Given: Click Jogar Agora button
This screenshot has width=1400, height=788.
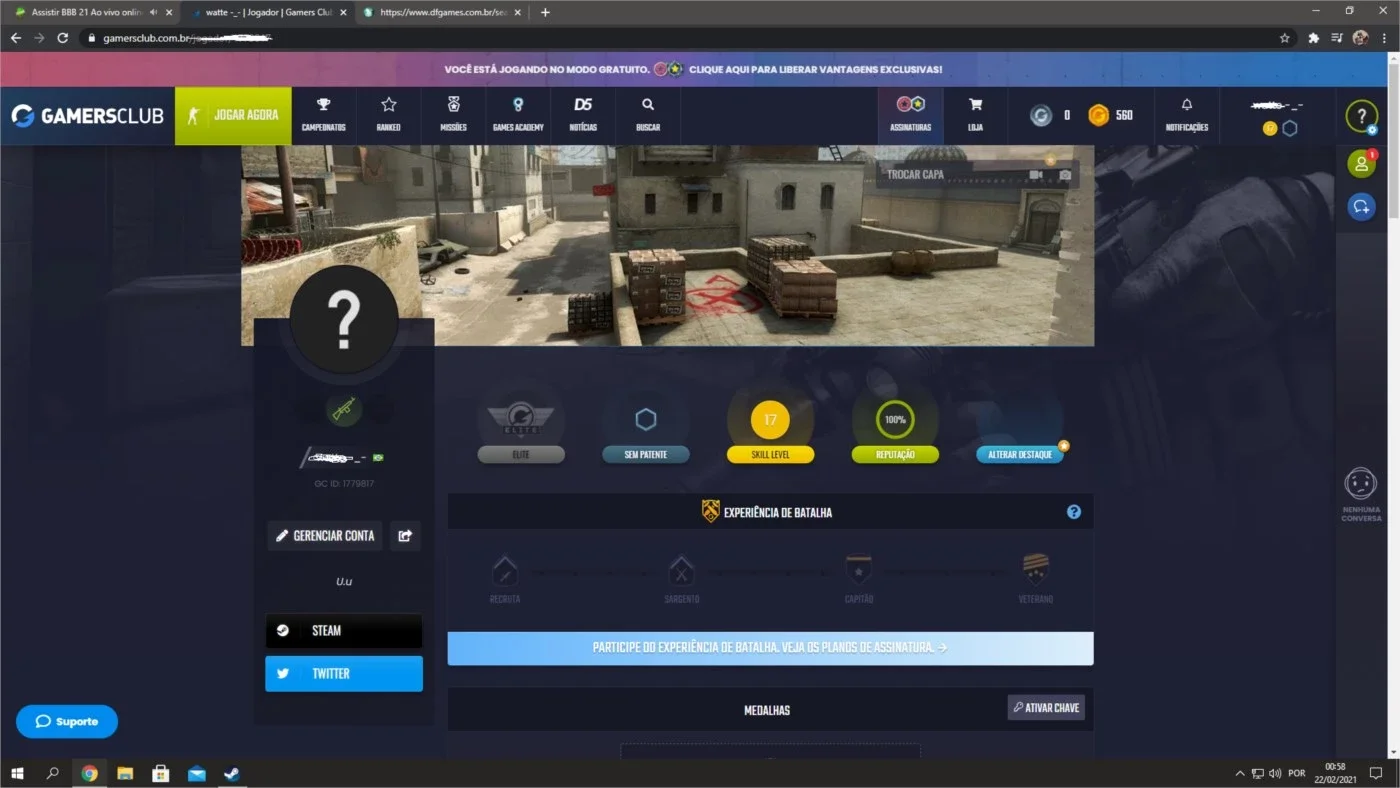Looking at the screenshot, I should (233, 116).
